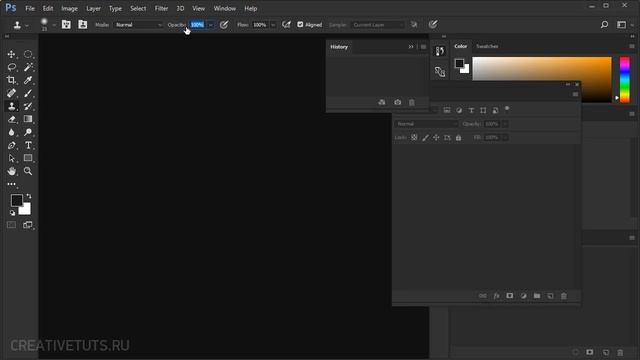Open the Filter menu
Viewport: 640px width, 360px height.
[x=161, y=8]
